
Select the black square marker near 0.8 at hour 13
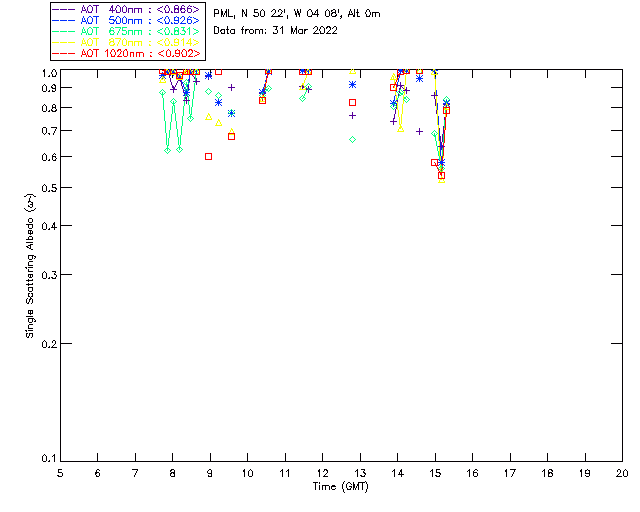352,102
